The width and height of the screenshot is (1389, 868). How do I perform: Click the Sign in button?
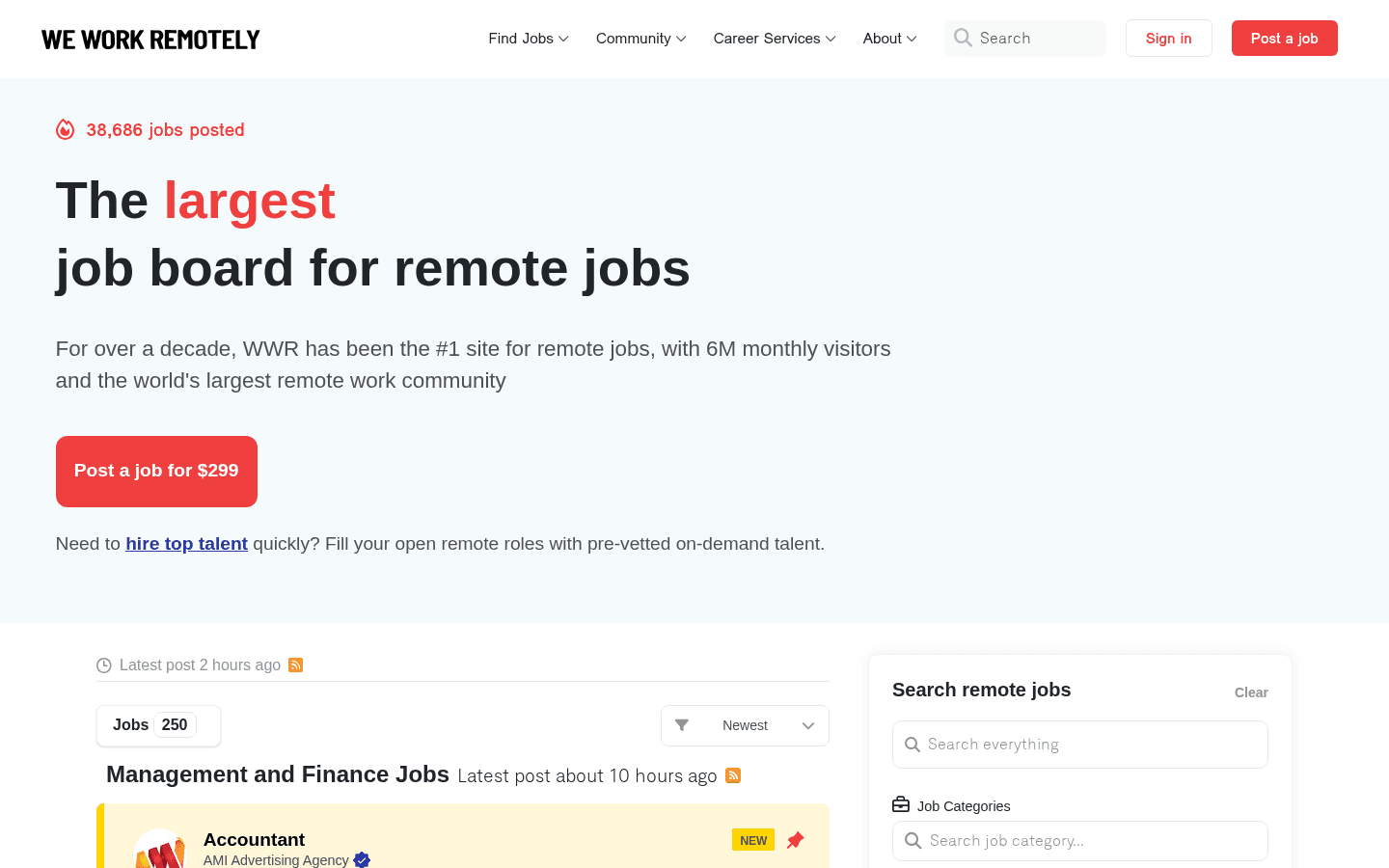[1168, 38]
